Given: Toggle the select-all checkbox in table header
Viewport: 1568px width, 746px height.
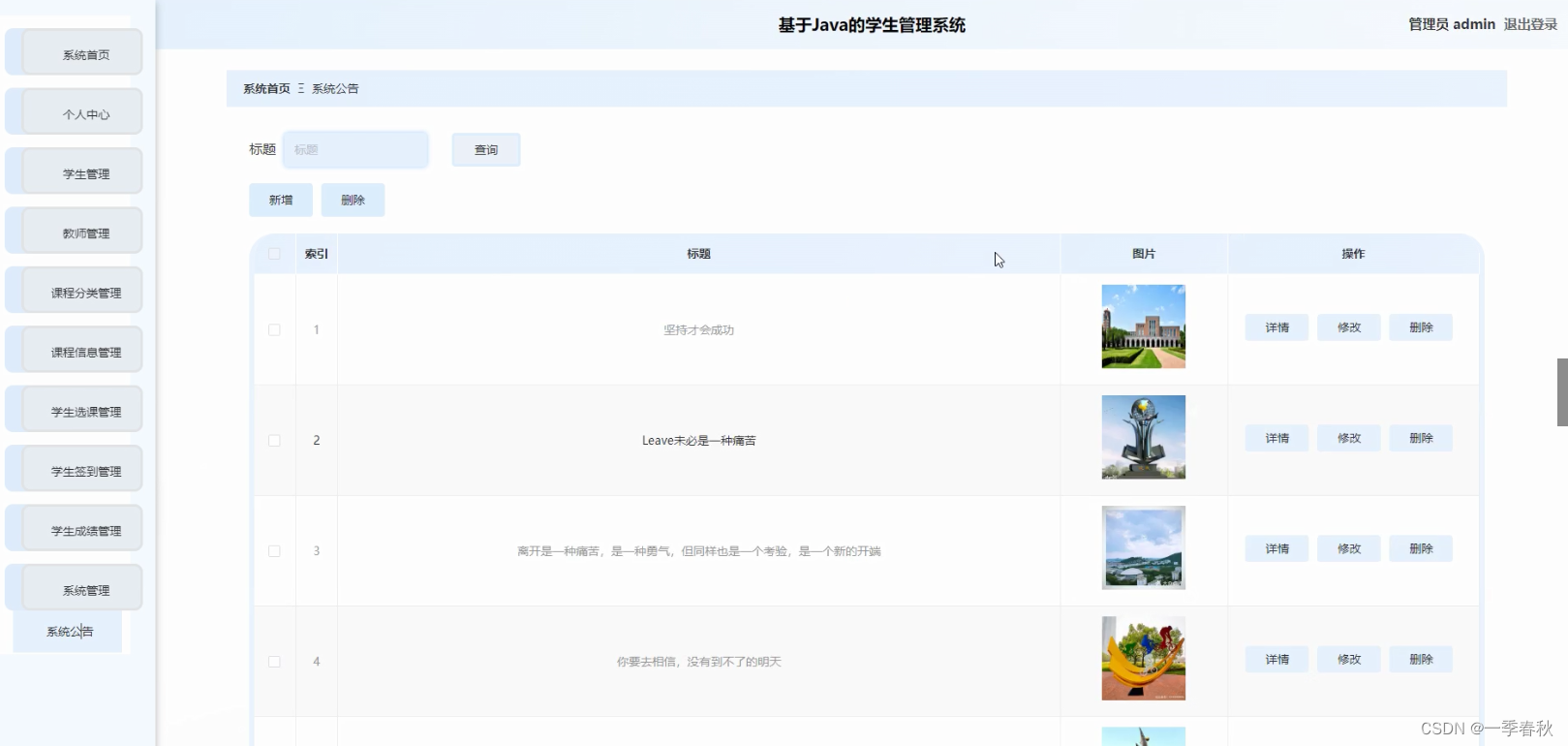Looking at the screenshot, I should click(274, 254).
